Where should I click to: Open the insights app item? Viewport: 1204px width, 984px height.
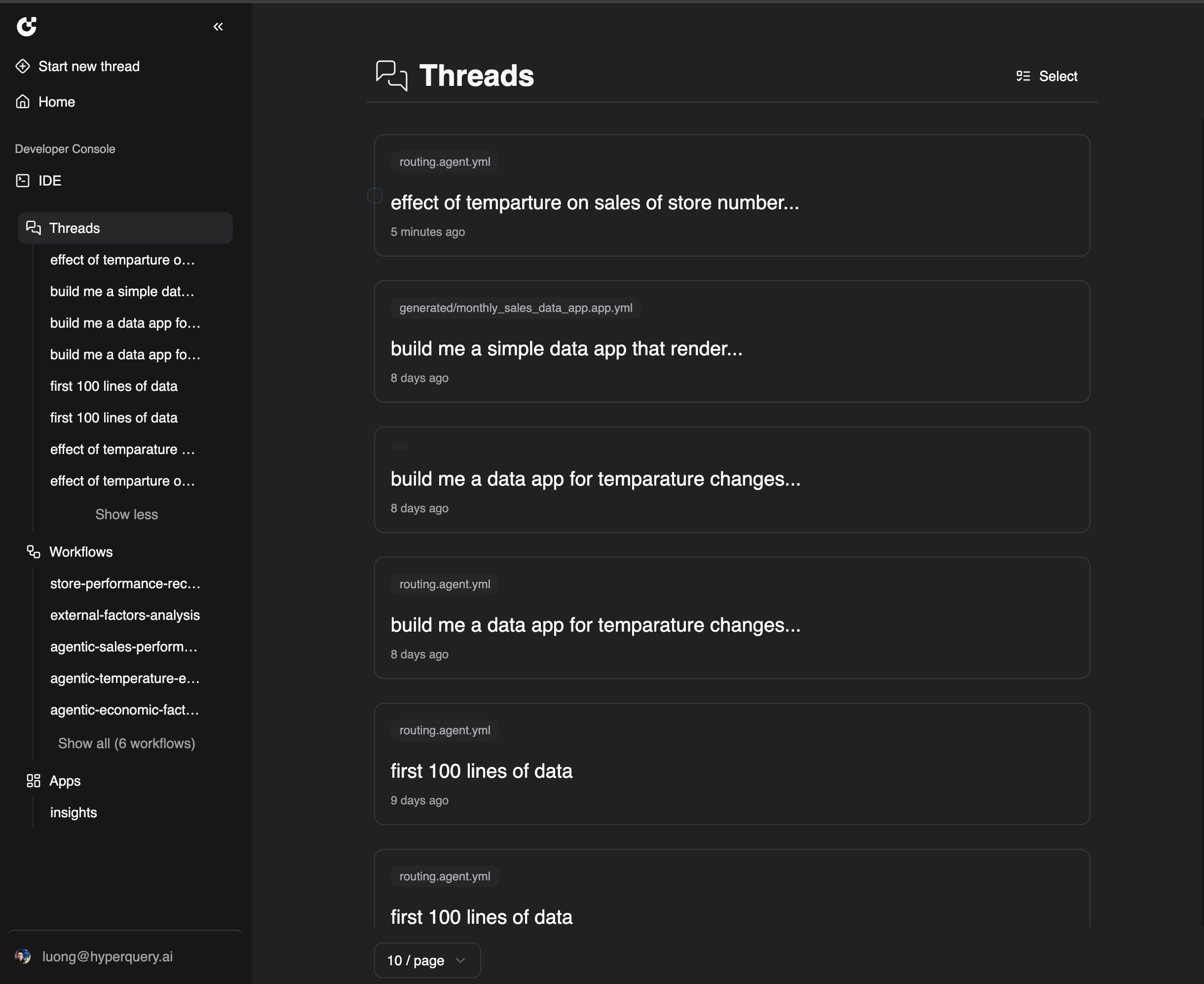[x=74, y=812]
